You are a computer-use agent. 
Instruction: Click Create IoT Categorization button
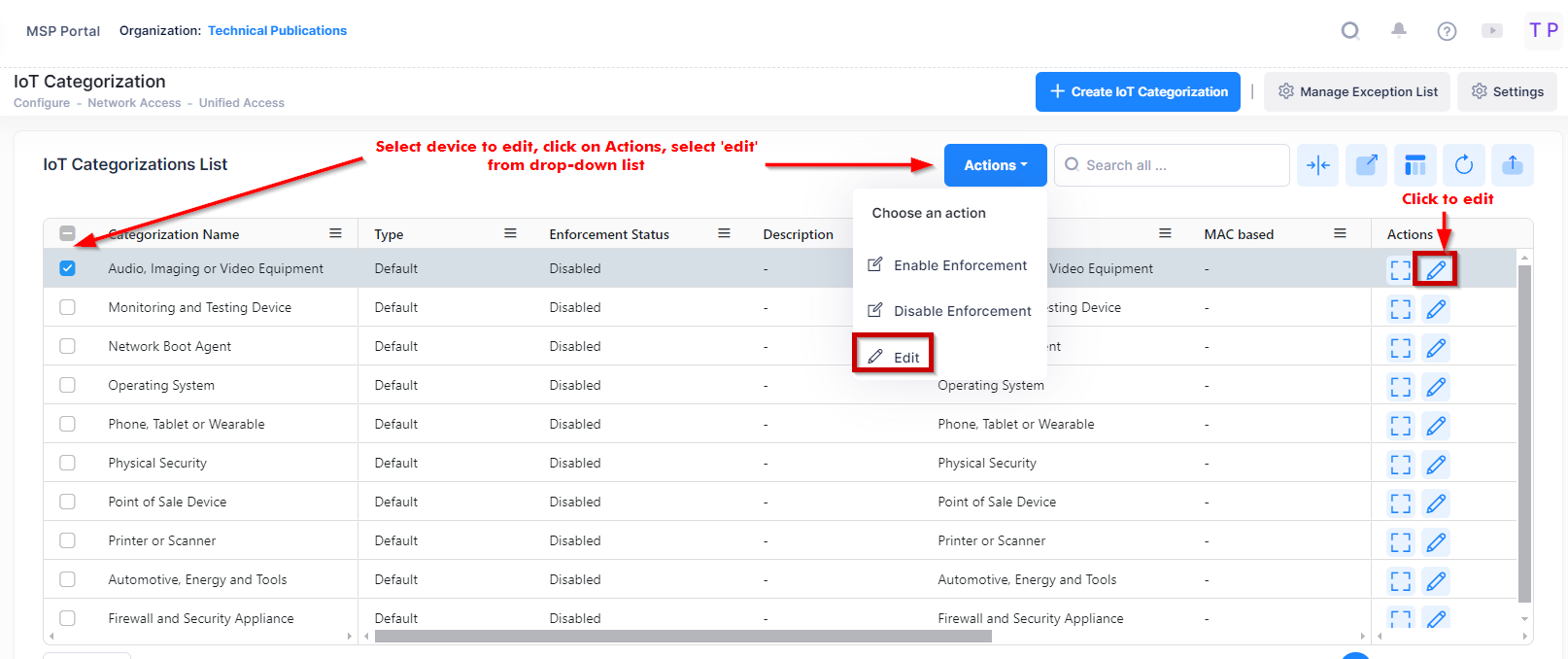pyautogui.click(x=1138, y=91)
